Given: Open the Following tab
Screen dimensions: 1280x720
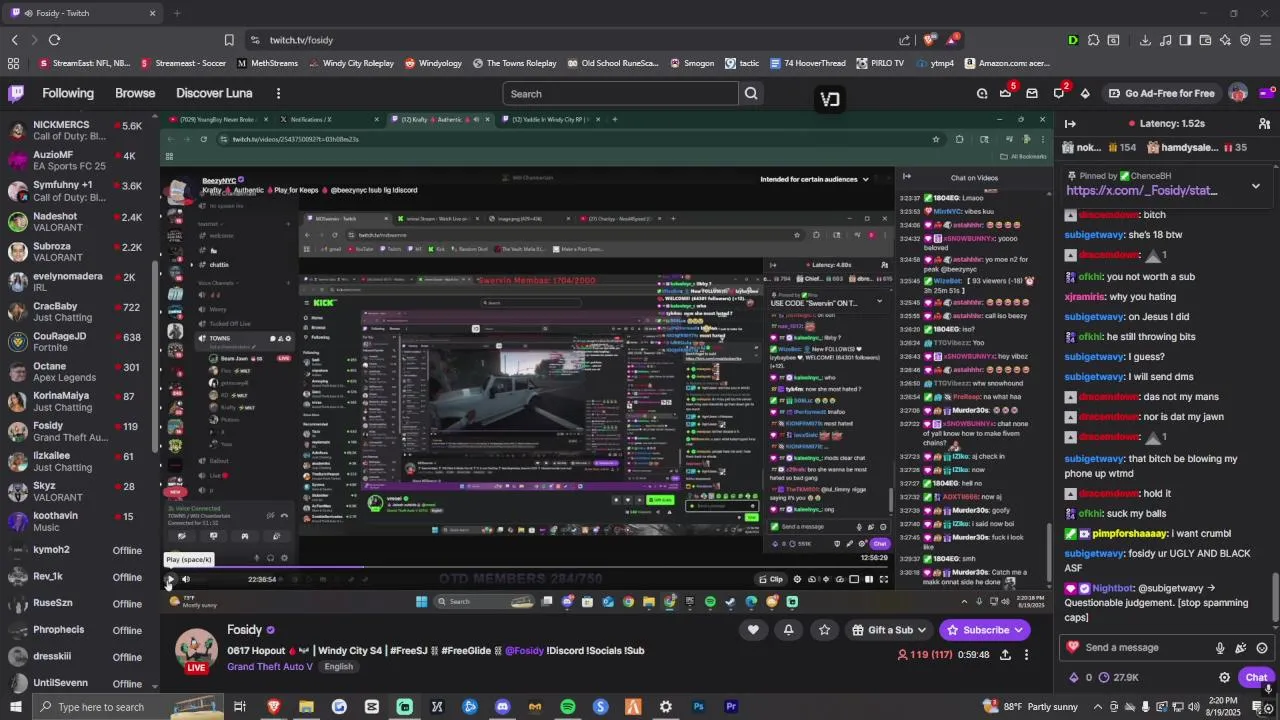Looking at the screenshot, I should tap(68, 94).
